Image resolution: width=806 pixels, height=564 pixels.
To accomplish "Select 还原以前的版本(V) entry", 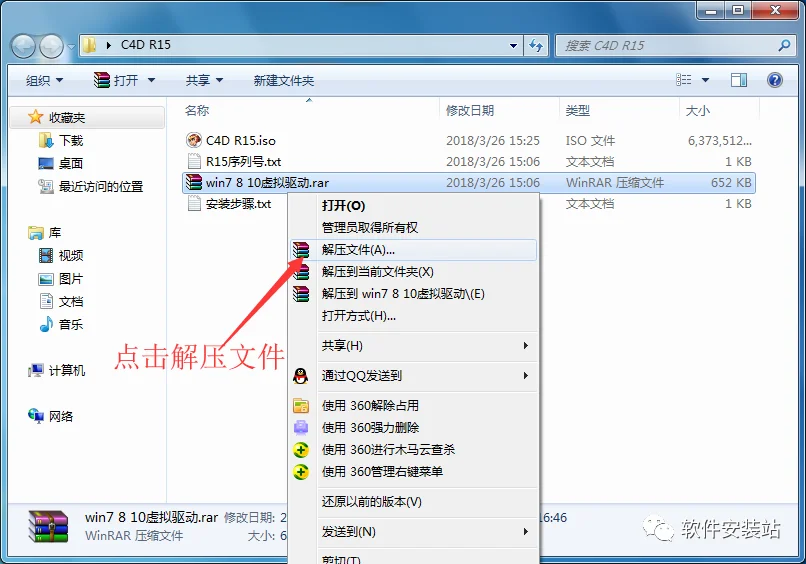I will tap(372, 502).
